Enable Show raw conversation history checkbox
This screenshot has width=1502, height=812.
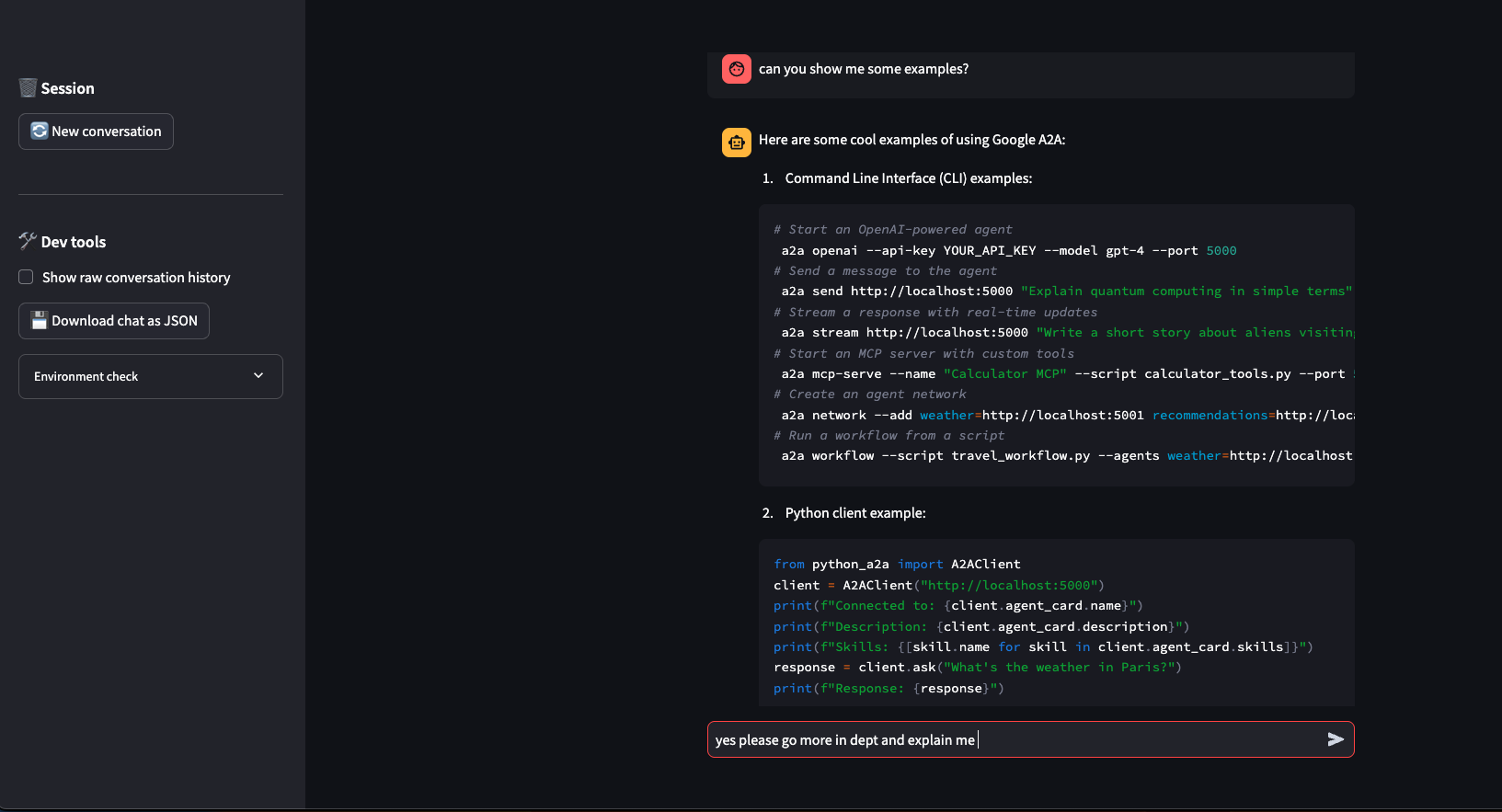pyautogui.click(x=26, y=277)
